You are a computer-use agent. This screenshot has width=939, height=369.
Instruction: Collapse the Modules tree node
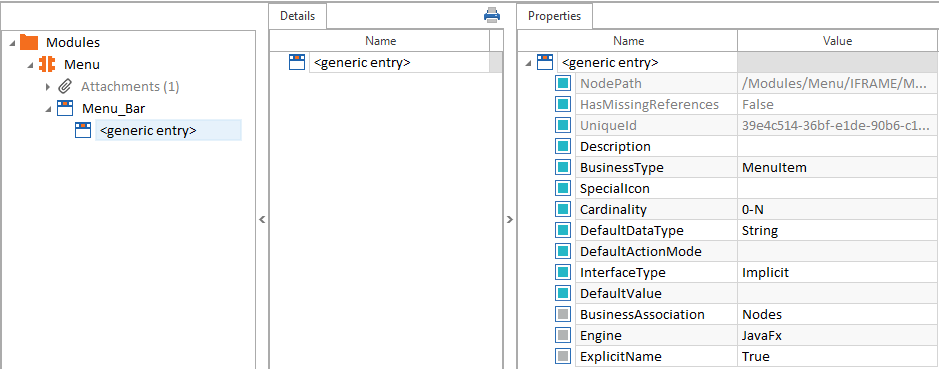[x=13, y=43]
